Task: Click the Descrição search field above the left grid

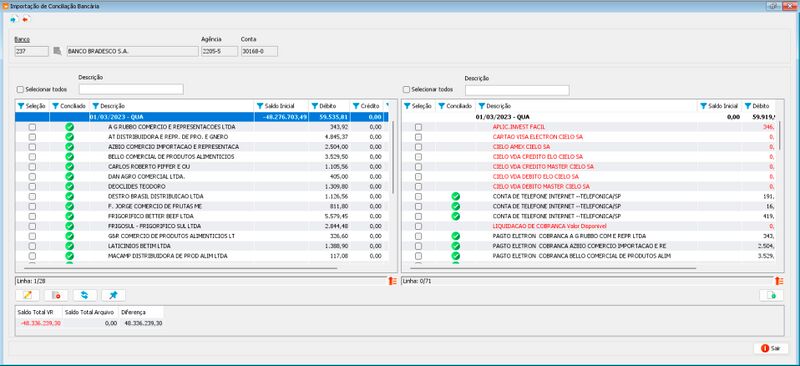Action: (x=131, y=89)
